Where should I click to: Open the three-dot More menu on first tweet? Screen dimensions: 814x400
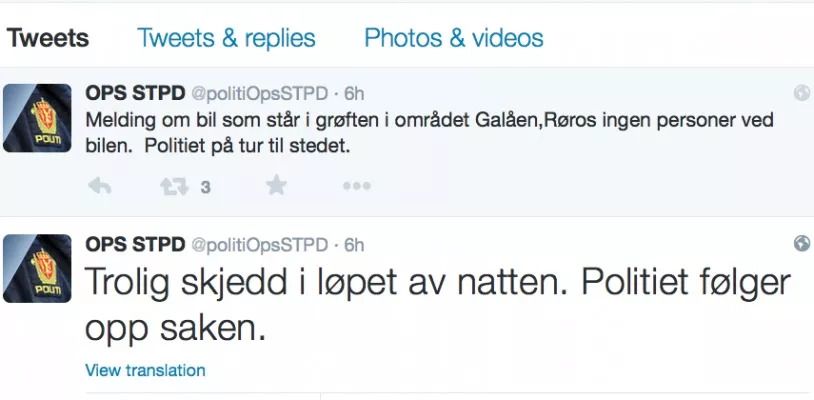(x=357, y=186)
